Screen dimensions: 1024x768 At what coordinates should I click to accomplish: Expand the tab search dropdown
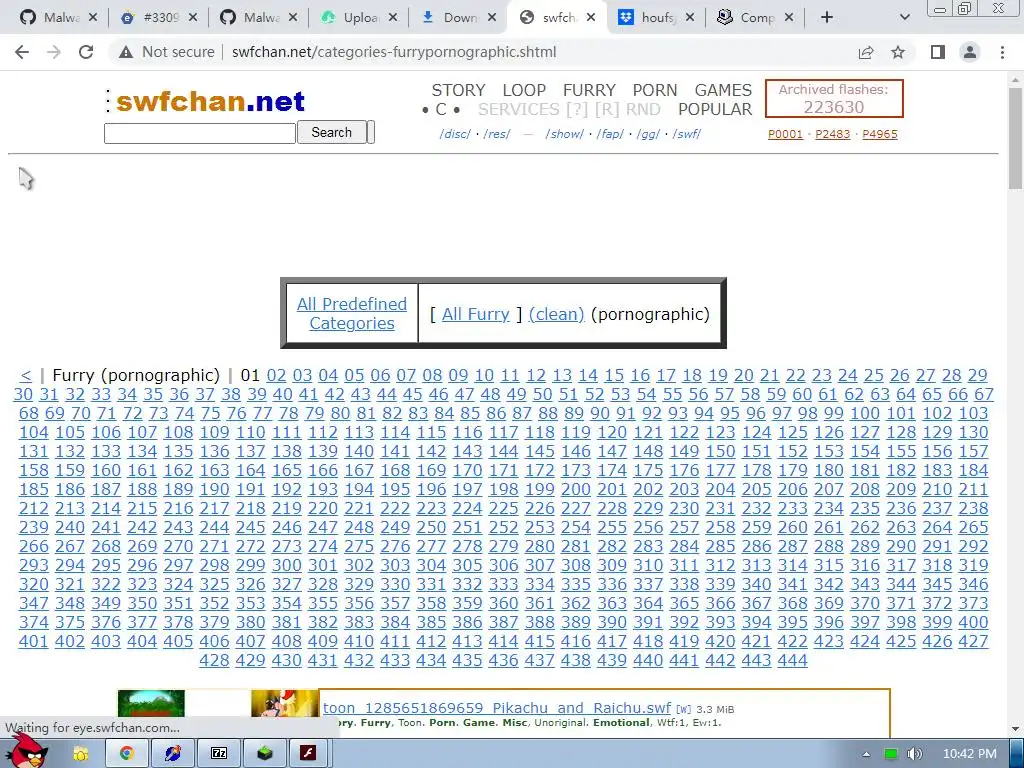[x=904, y=18]
